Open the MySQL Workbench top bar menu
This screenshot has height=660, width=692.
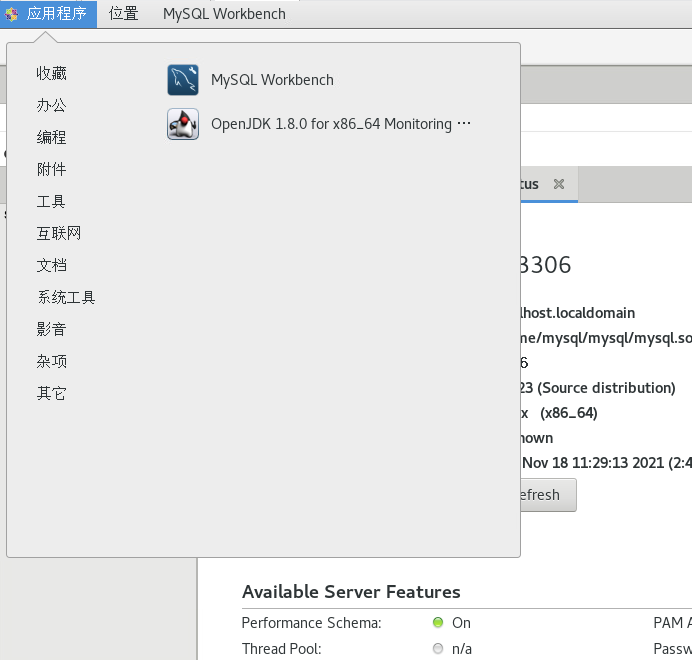[x=224, y=14]
